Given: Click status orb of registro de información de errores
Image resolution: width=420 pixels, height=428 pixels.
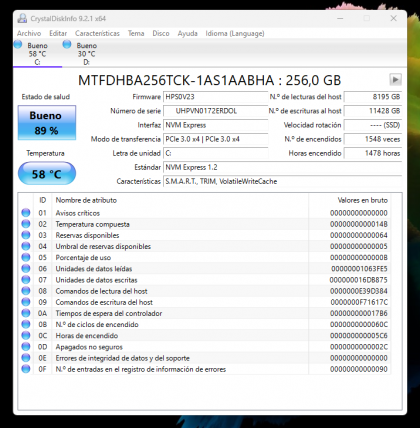Looking at the screenshot, I should [x=26, y=369].
